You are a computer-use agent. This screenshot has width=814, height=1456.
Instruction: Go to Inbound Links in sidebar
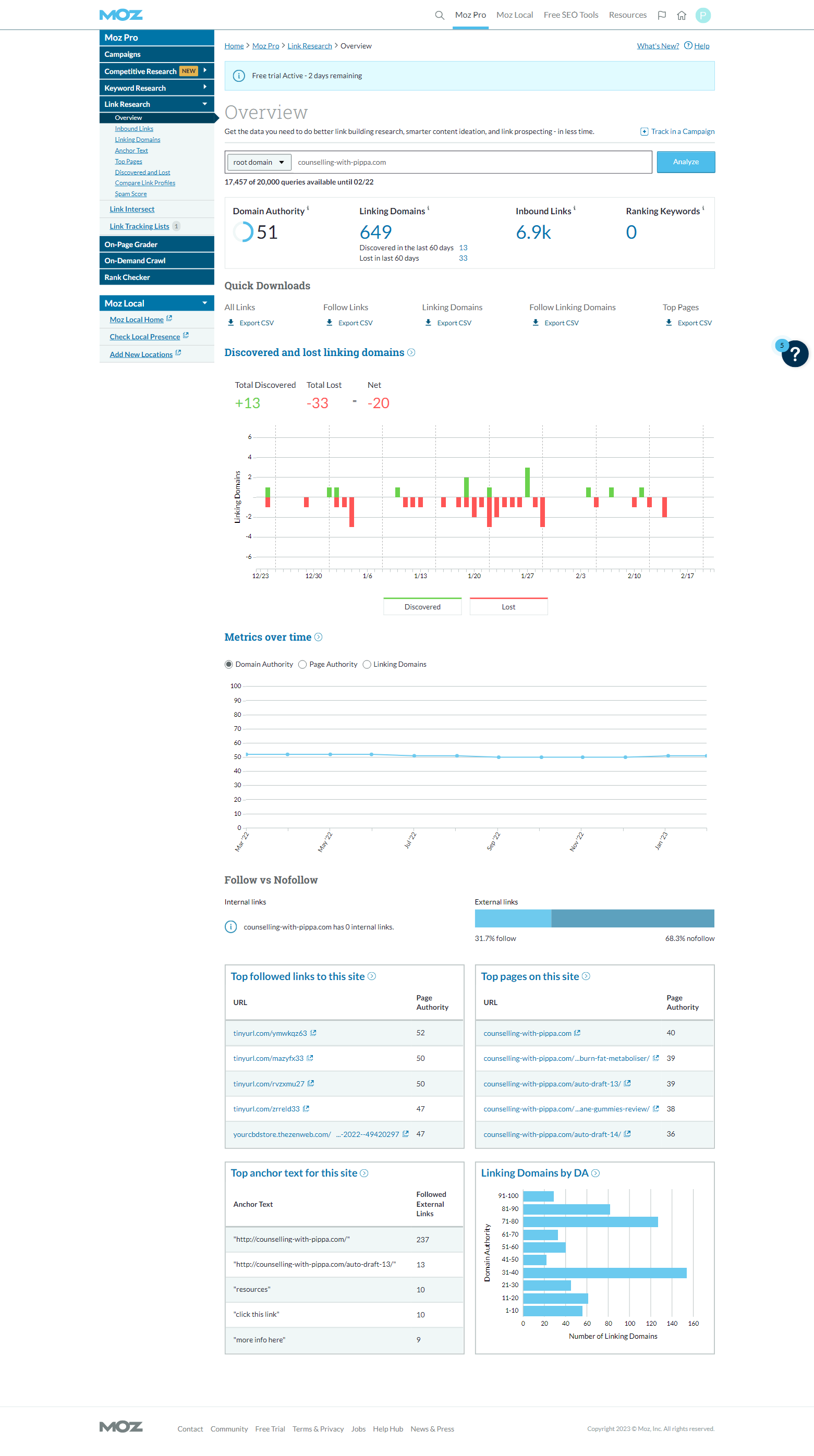click(134, 129)
